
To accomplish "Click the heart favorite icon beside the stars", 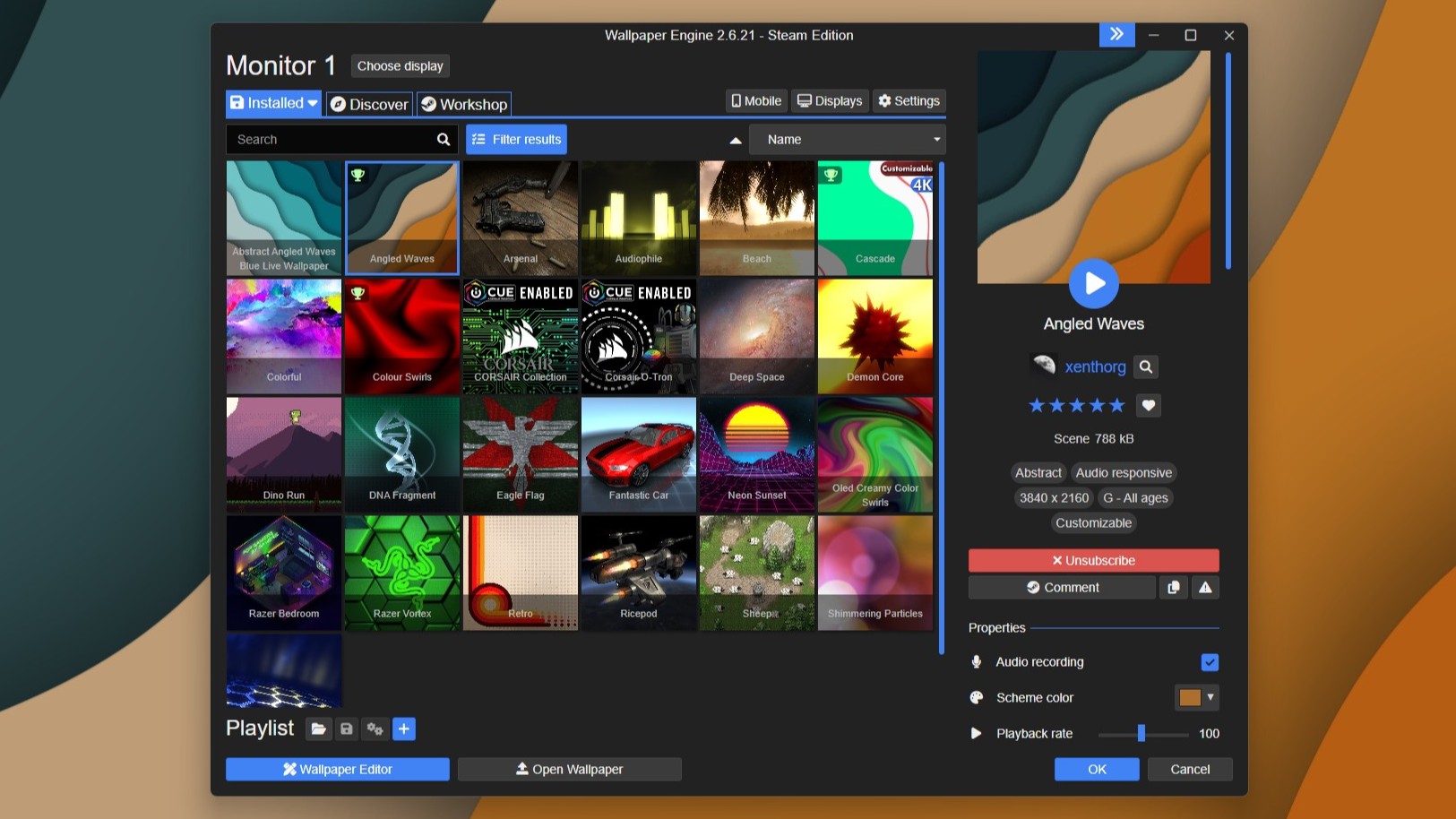I will pyautogui.click(x=1149, y=406).
